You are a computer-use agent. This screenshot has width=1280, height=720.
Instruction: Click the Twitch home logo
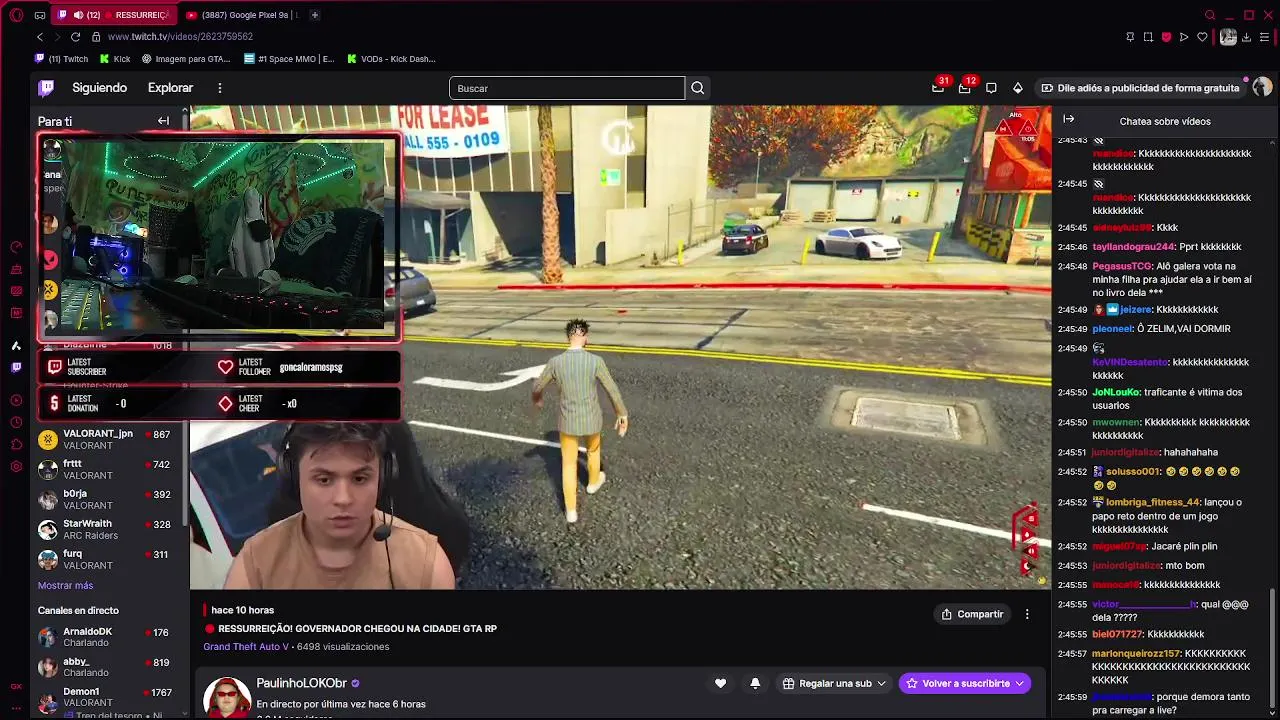click(x=46, y=88)
